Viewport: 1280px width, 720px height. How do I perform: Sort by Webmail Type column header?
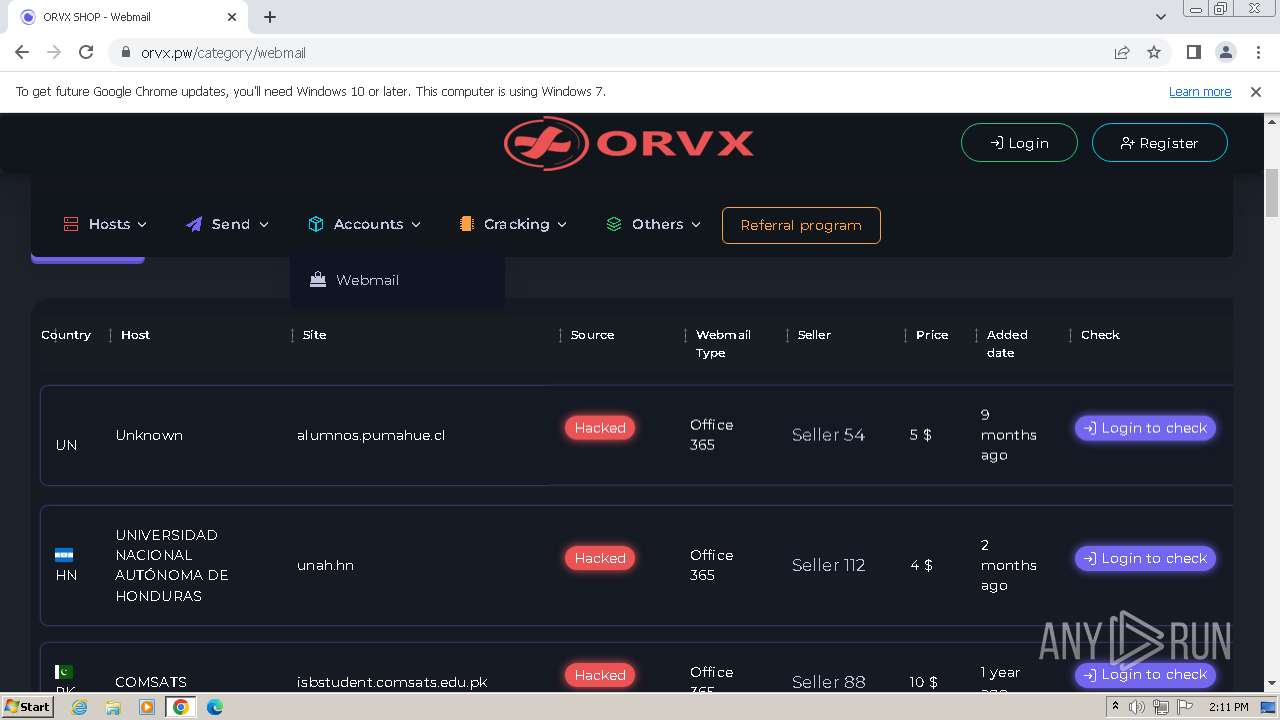coord(723,344)
